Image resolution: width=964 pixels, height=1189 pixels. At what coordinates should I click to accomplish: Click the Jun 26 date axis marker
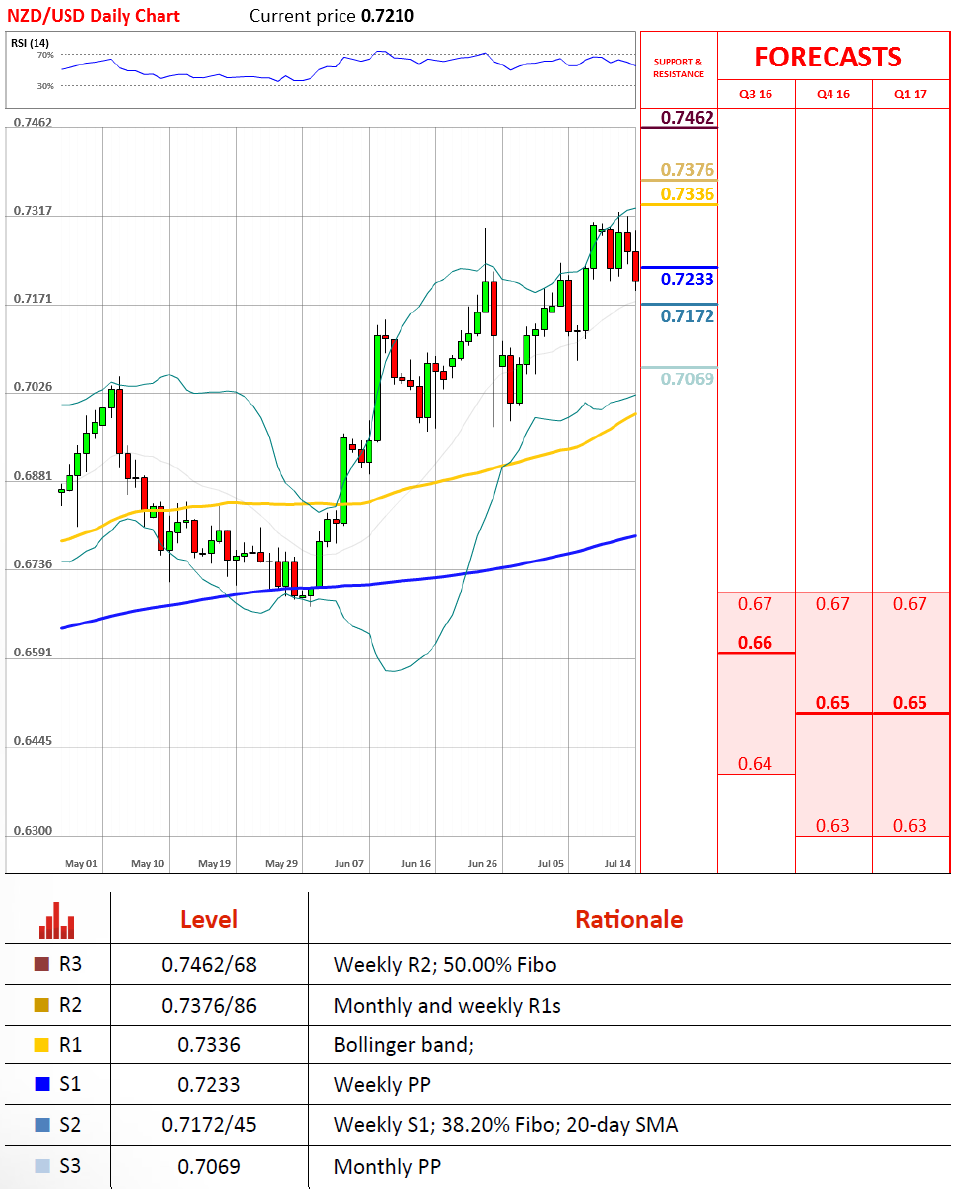(x=482, y=863)
